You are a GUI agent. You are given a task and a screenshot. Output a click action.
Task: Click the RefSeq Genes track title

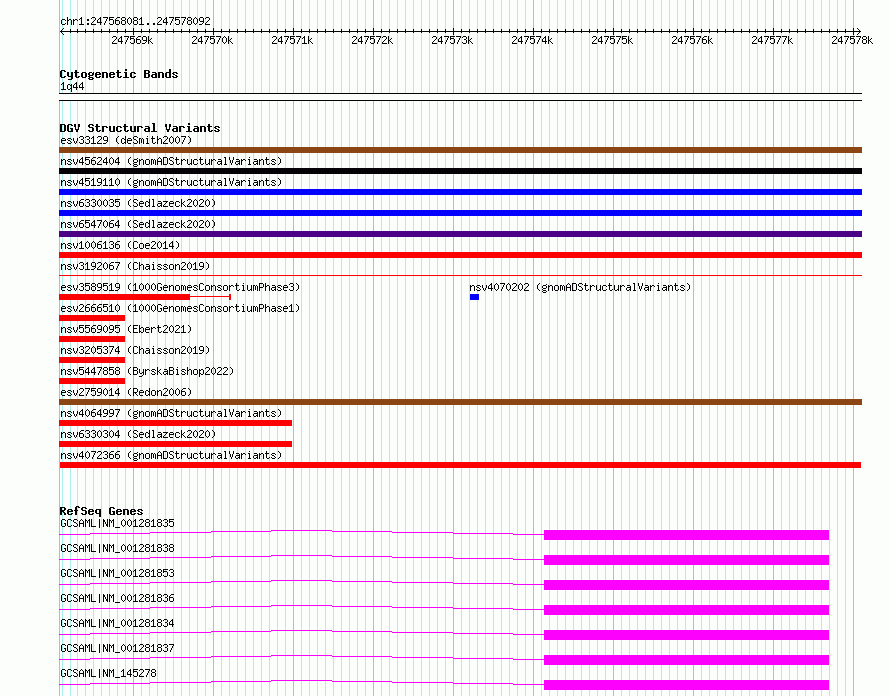click(x=101, y=511)
